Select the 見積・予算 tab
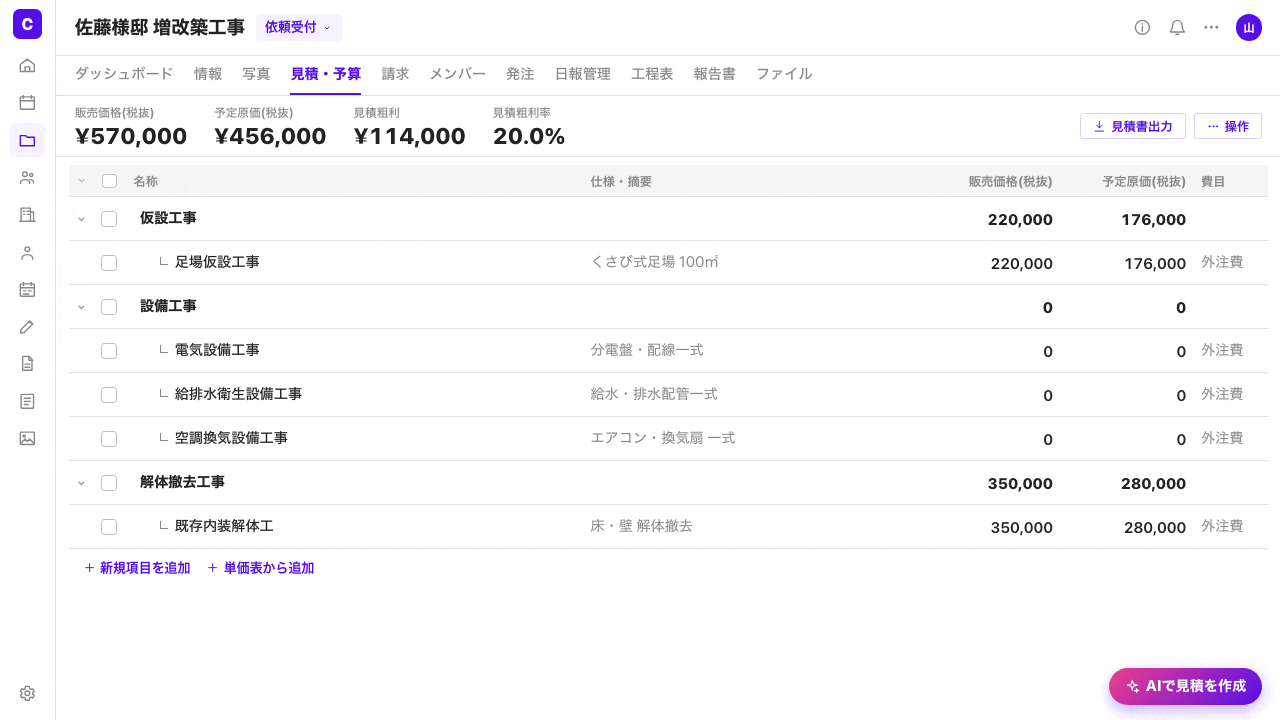Viewport: 1280px width, 720px height. point(326,74)
